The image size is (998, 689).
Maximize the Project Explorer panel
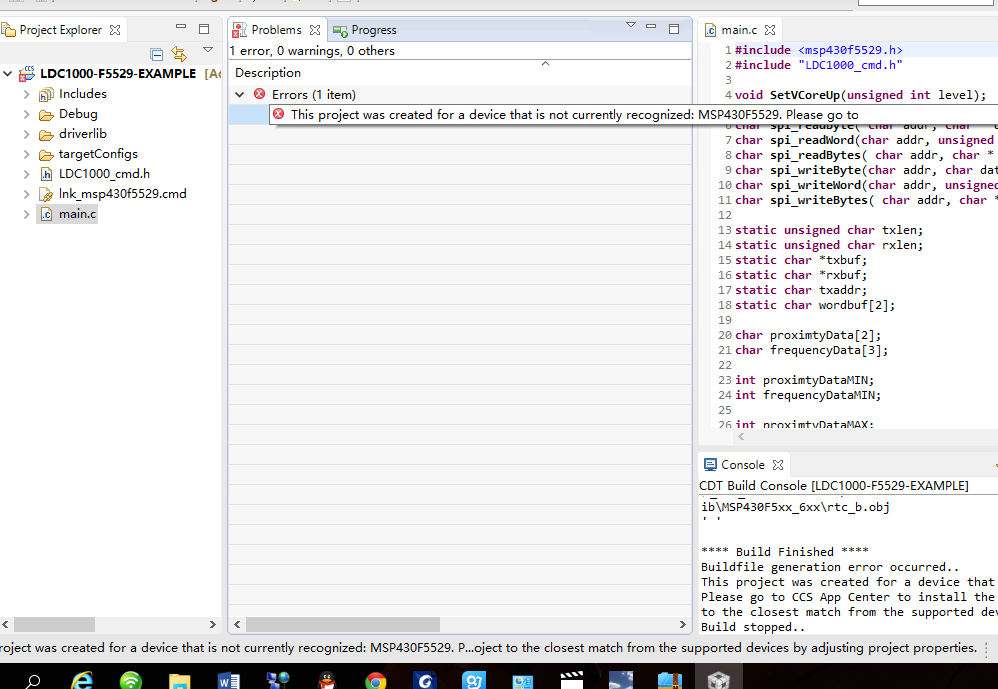click(x=204, y=29)
